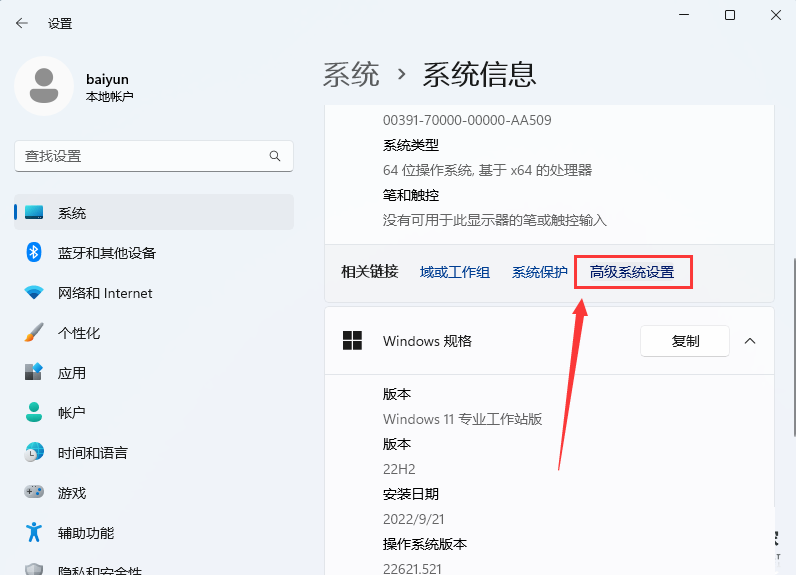Click the Accessibility figure icon
The height and width of the screenshot is (575, 796).
pyautogui.click(x=34, y=532)
